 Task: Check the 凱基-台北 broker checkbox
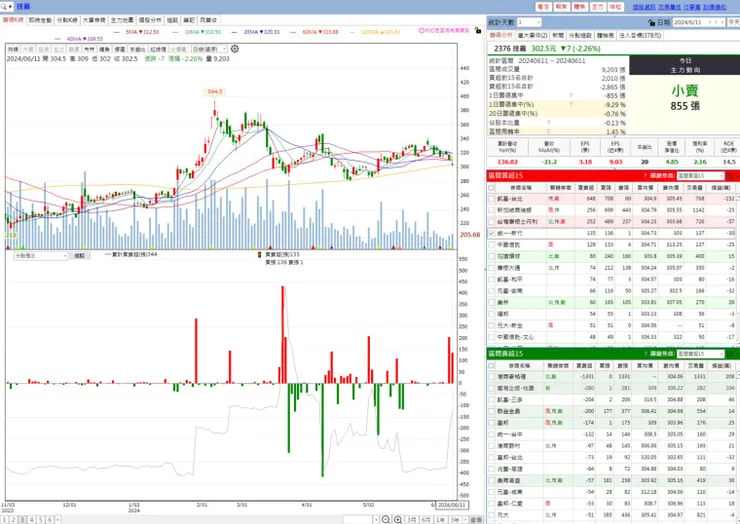point(491,199)
